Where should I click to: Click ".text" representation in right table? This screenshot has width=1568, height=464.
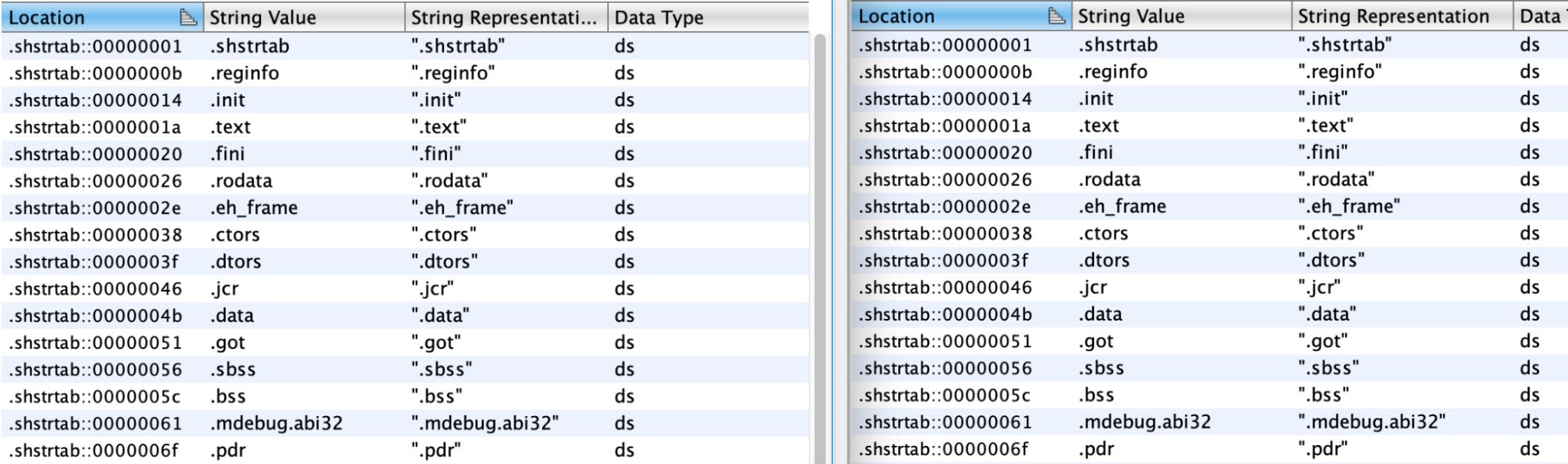1325,125
